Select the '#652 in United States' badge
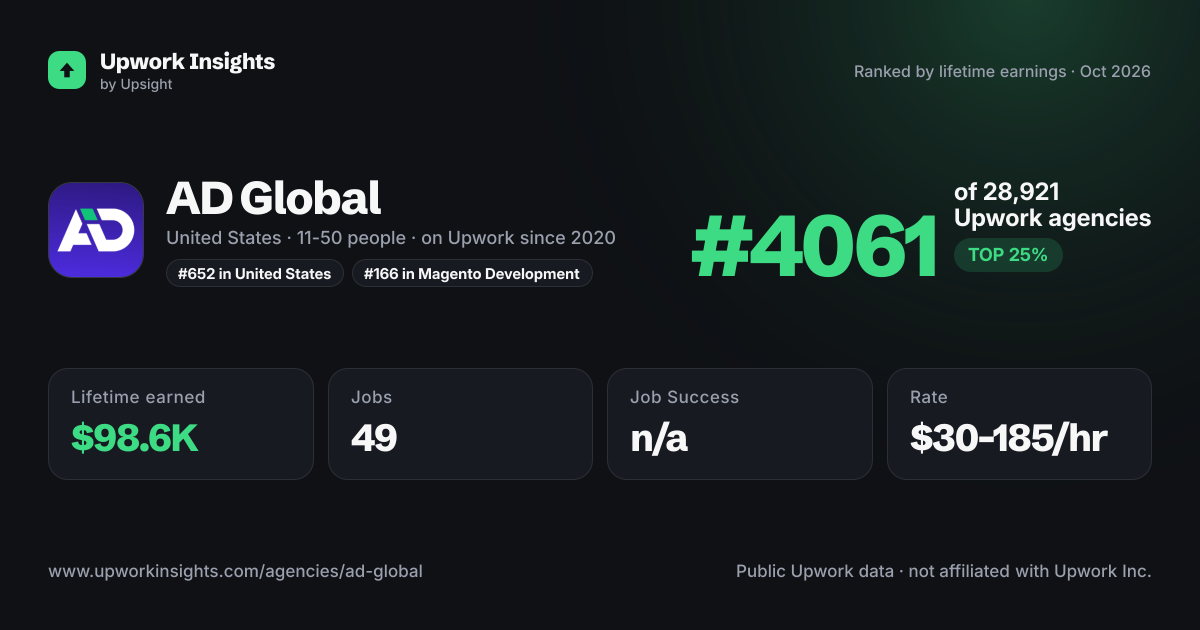The image size is (1200, 630). point(255,273)
